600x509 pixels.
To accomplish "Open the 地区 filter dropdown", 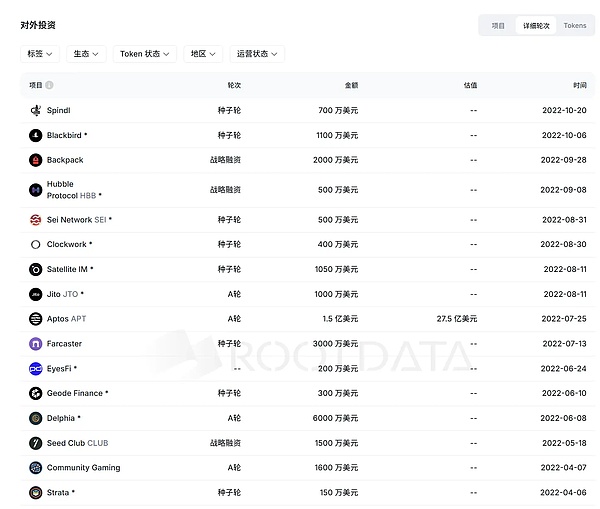I will [x=203, y=54].
